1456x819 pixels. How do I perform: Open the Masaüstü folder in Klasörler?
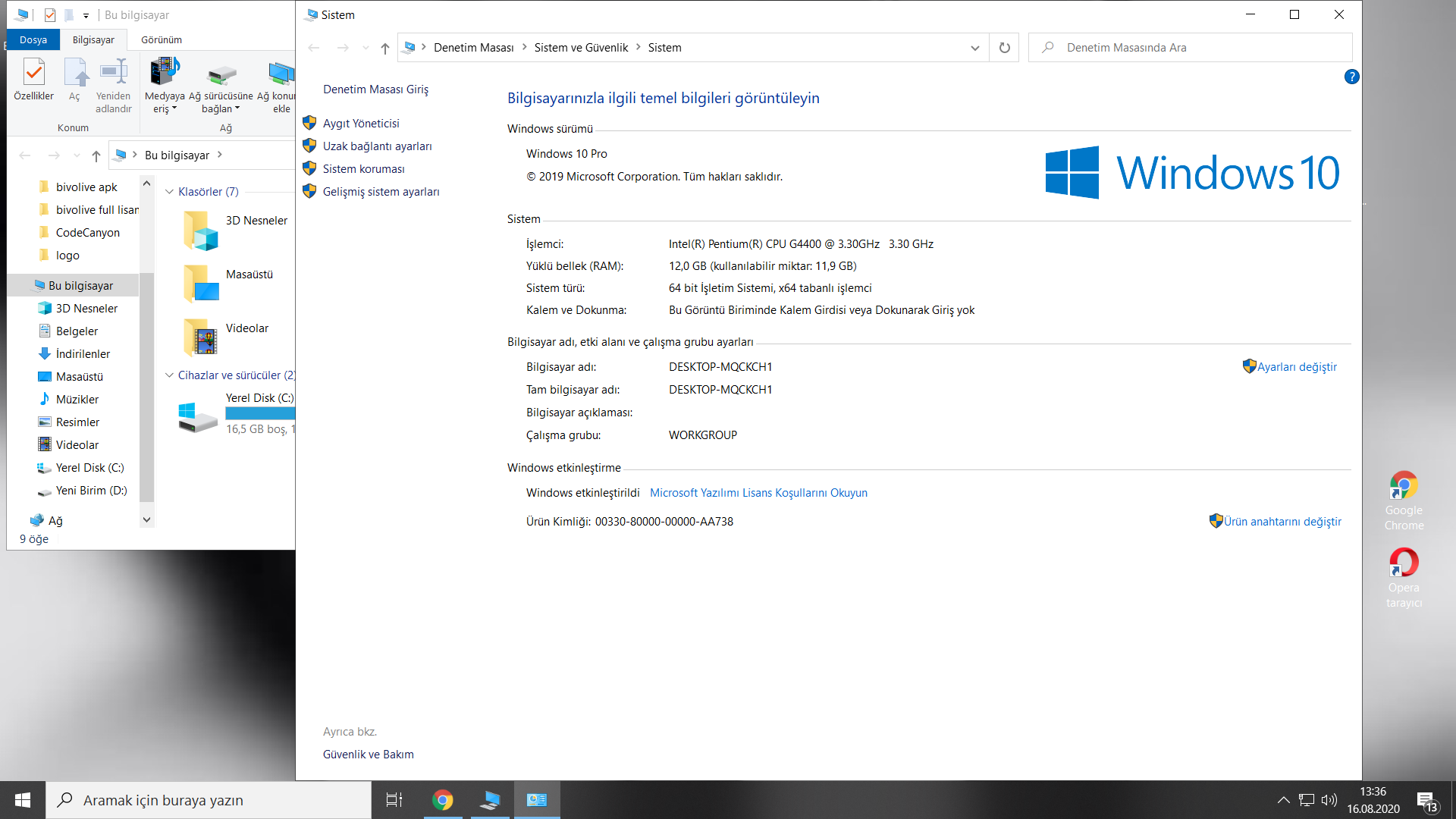click(201, 284)
